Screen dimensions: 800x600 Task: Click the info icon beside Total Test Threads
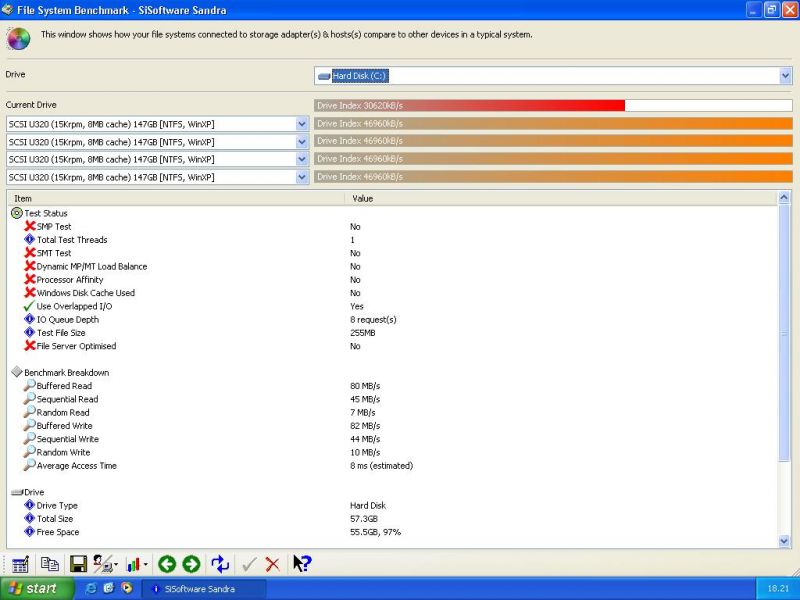pyautogui.click(x=30, y=239)
